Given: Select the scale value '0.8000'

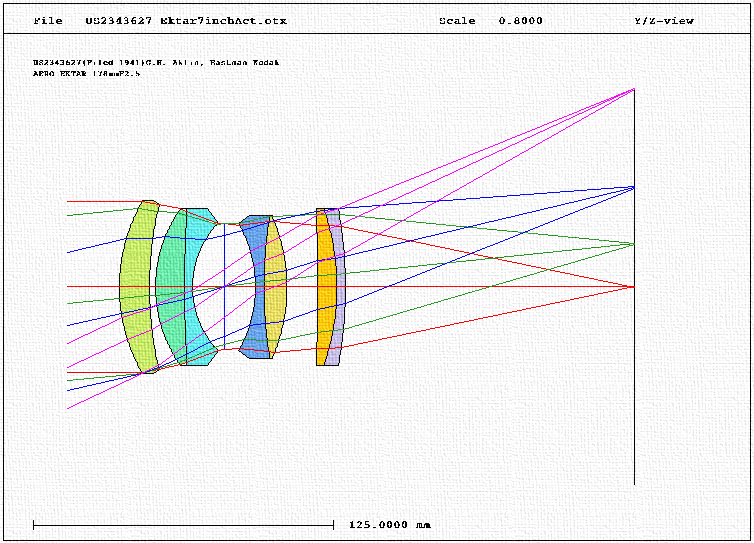Looking at the screenshot, I should [x=520, y=21].
